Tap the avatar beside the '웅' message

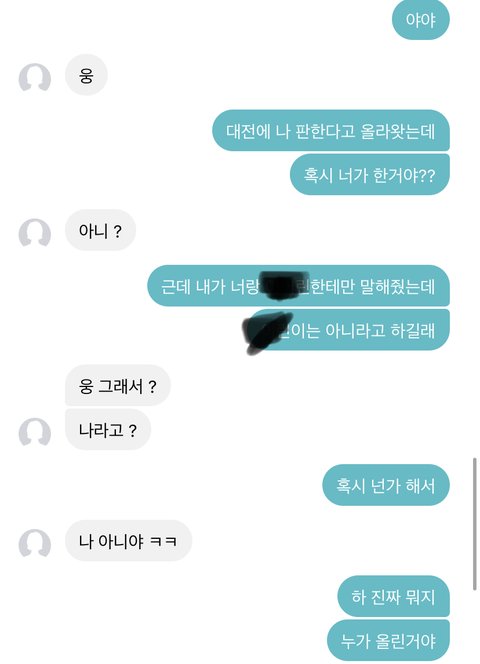tap(35, 77)
